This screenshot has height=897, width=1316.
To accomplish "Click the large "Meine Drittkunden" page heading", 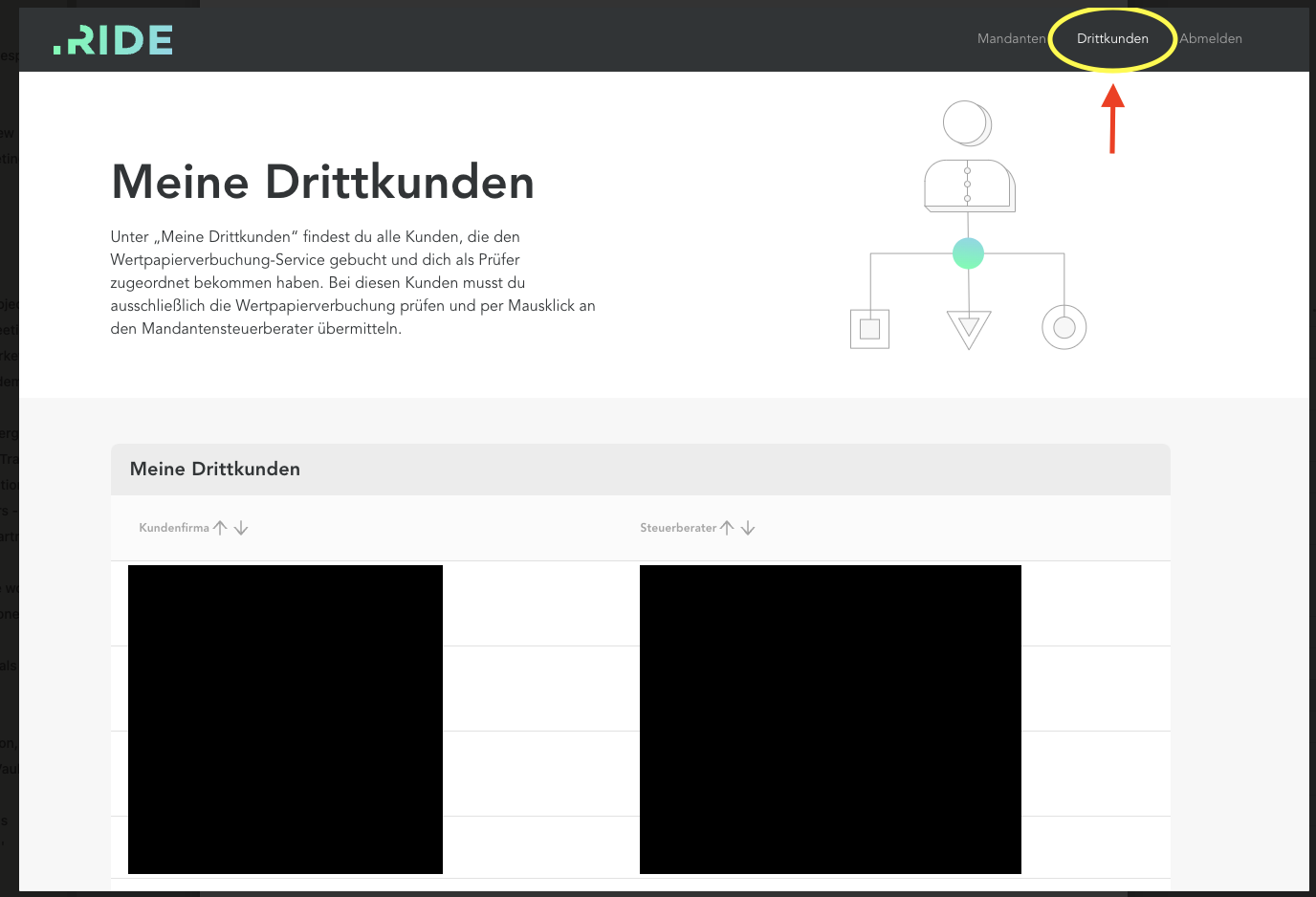I will click(322, 182).
